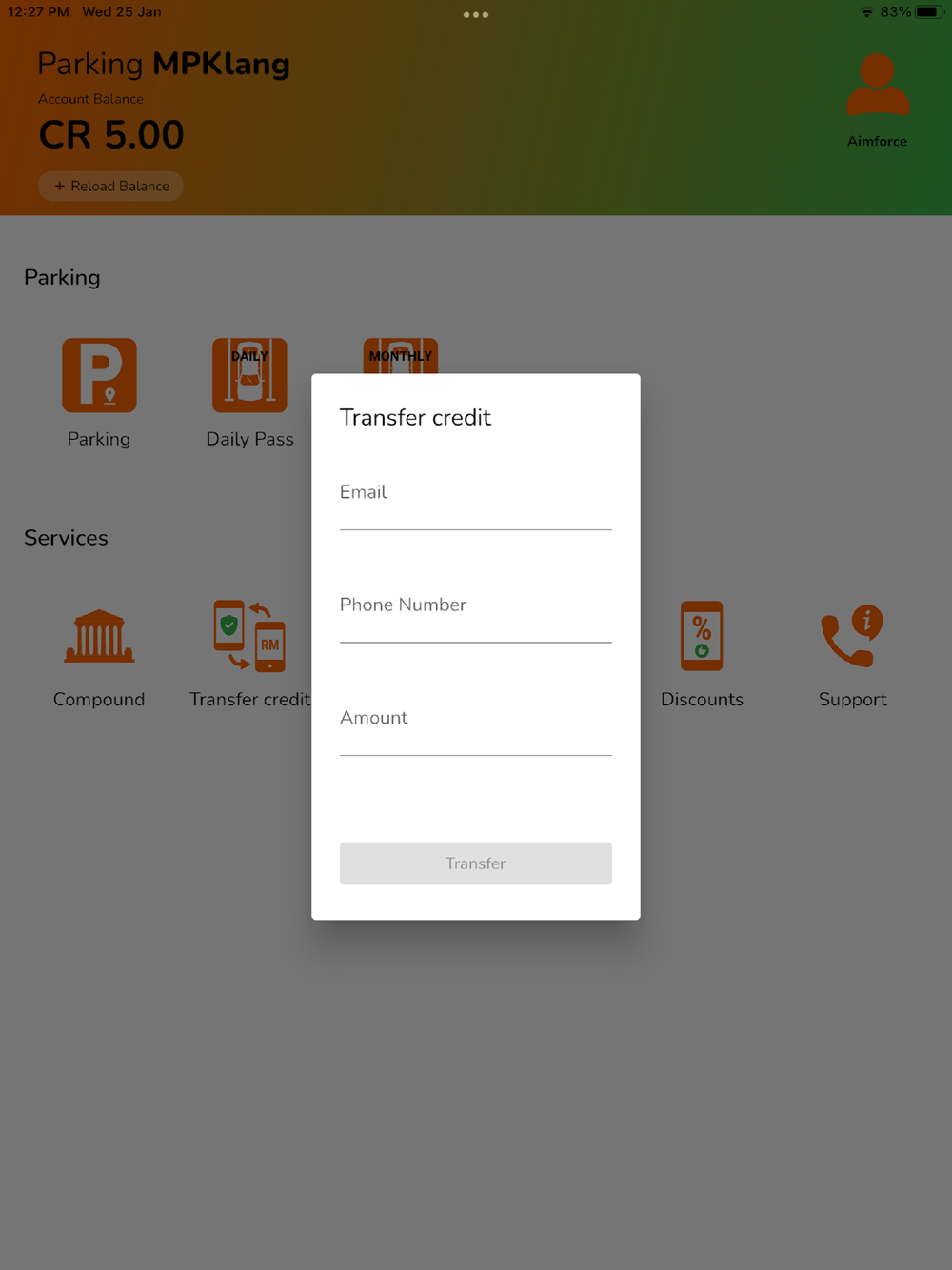This screenshot has width=952, height=1270.
Task: Focus the Phone Number field
Action: [x=476, y=615]
